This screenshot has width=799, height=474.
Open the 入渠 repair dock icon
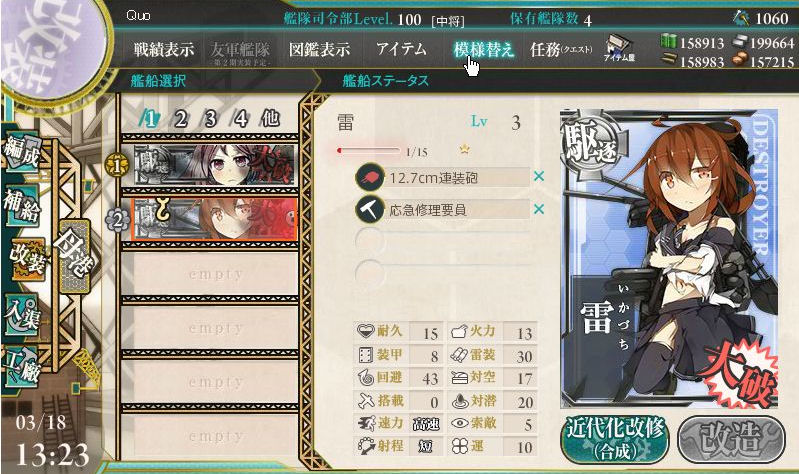[22, 314]
